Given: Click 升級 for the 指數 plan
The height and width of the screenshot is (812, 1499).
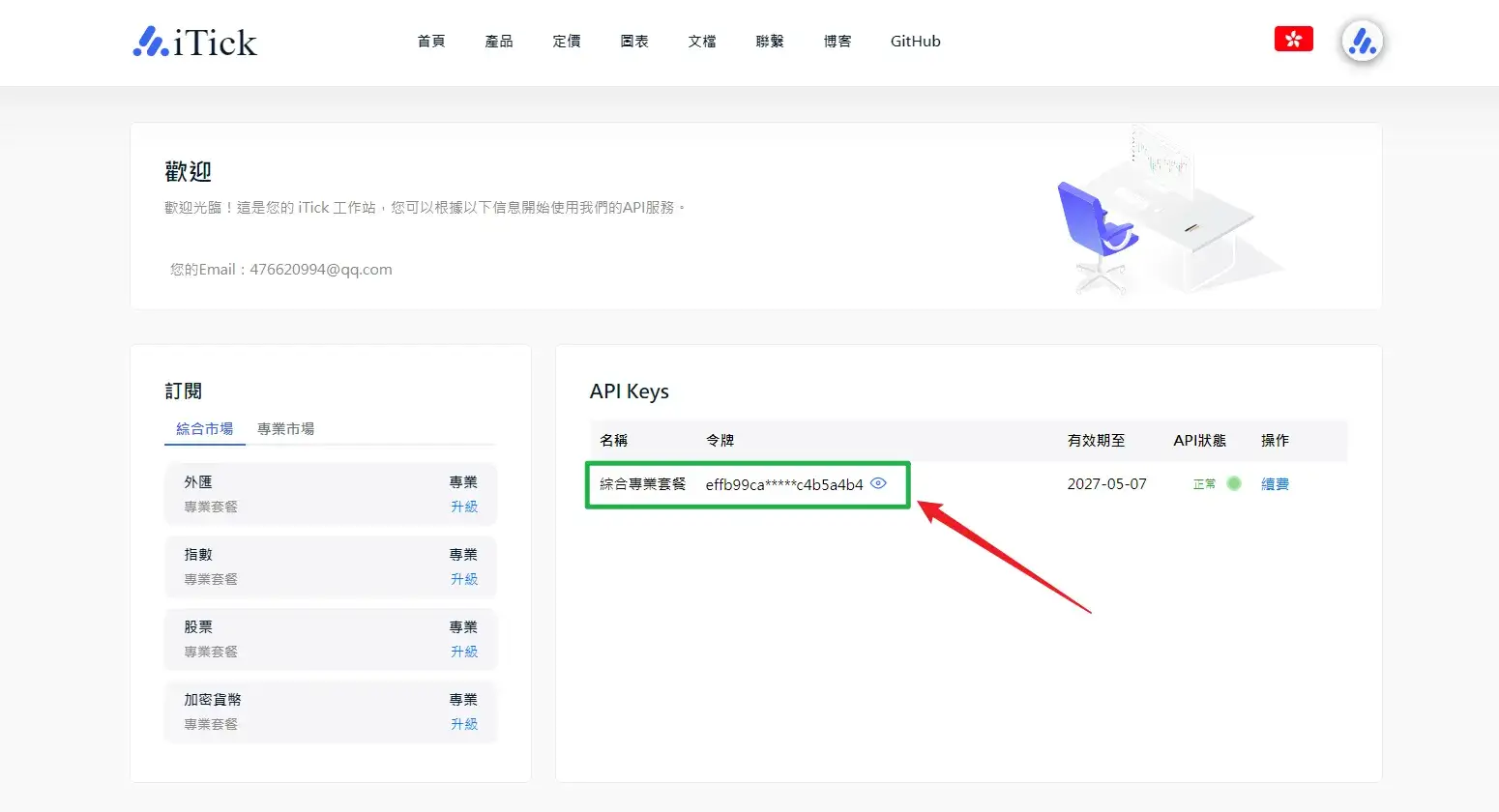Looking at the screenshot, I should (x=464, y=579).
